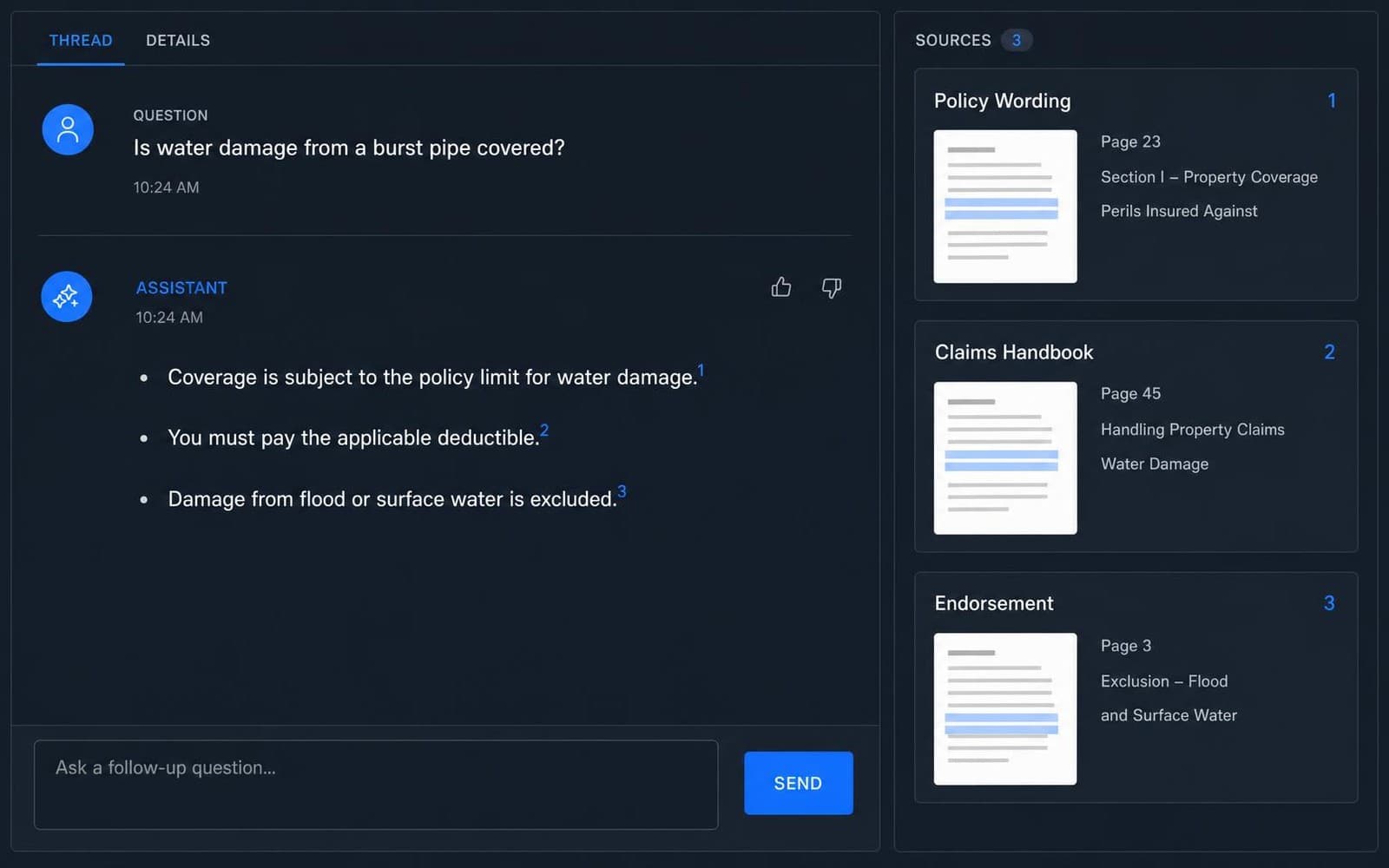This screenshot has height=868, width=1389.
Task: Click 'Exclusion – Flood' text
Action: pos(1164,681)
